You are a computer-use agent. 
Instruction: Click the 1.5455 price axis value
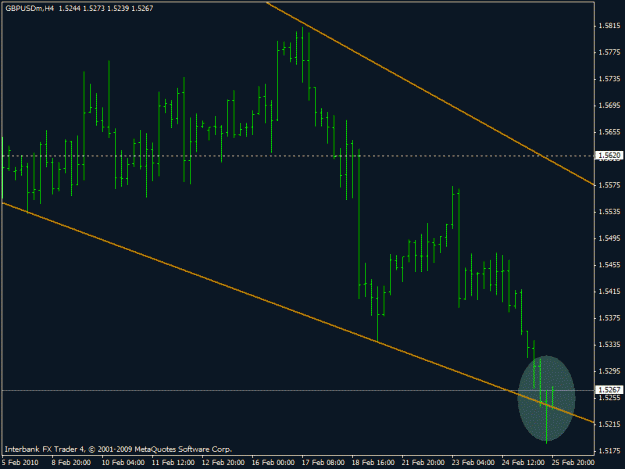[x=609, y=265]
